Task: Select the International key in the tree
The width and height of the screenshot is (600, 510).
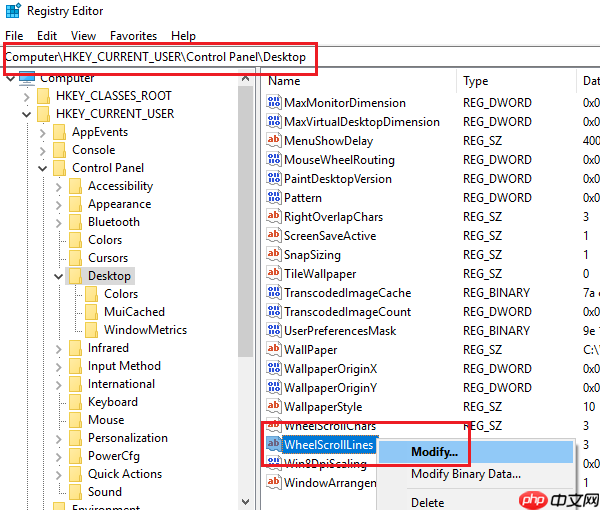Action: 121,384
